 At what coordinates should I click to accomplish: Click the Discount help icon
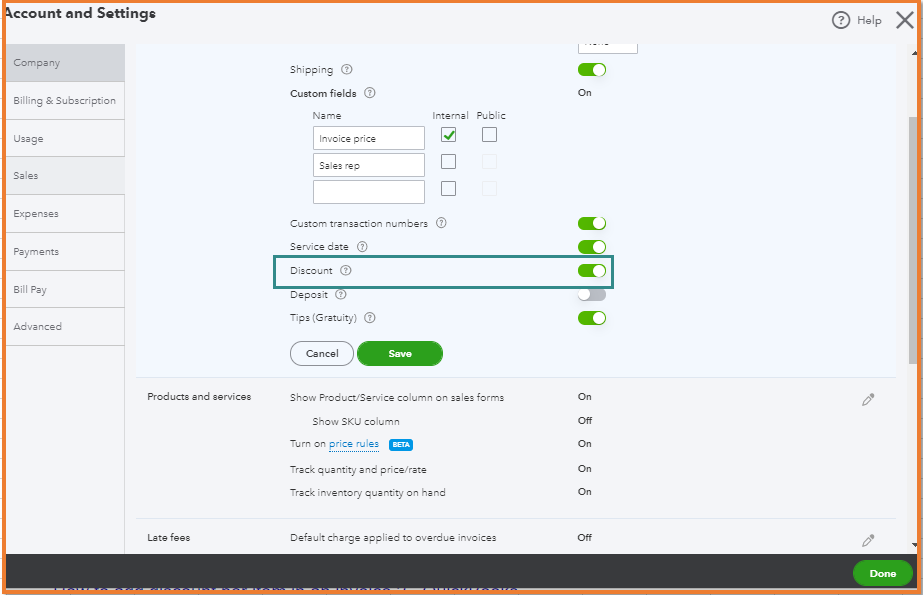point(346,271)
